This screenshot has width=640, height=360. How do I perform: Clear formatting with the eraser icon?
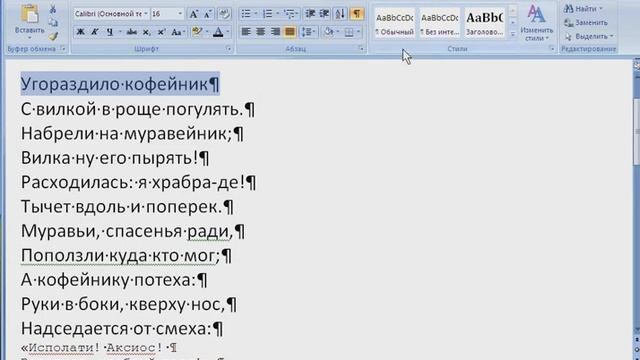point(224,14)
